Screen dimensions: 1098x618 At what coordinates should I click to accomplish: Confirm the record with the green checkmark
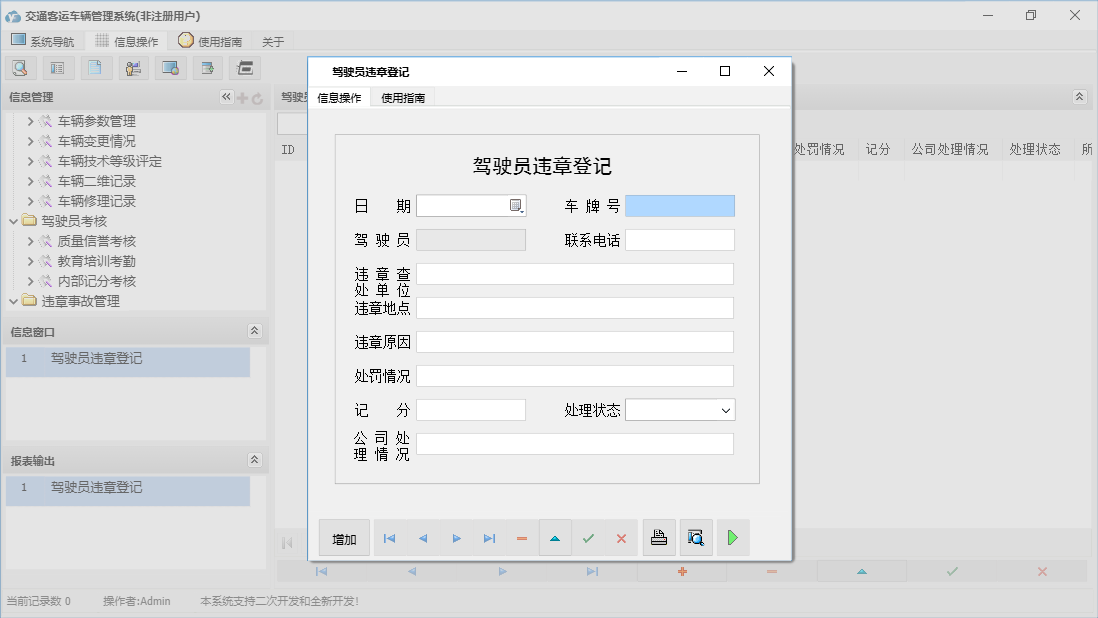588,537
